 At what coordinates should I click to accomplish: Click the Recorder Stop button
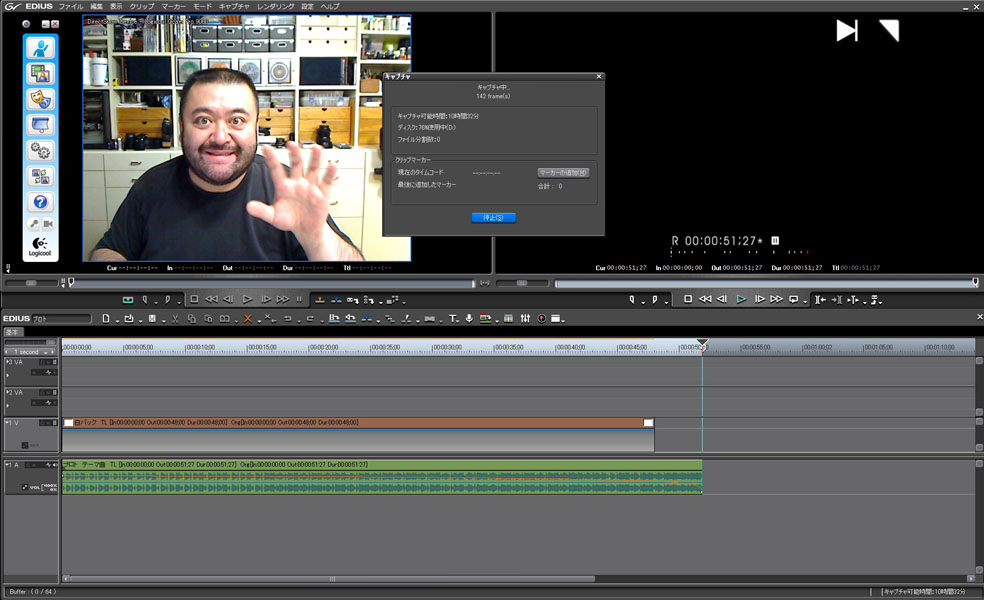point(688,299)
